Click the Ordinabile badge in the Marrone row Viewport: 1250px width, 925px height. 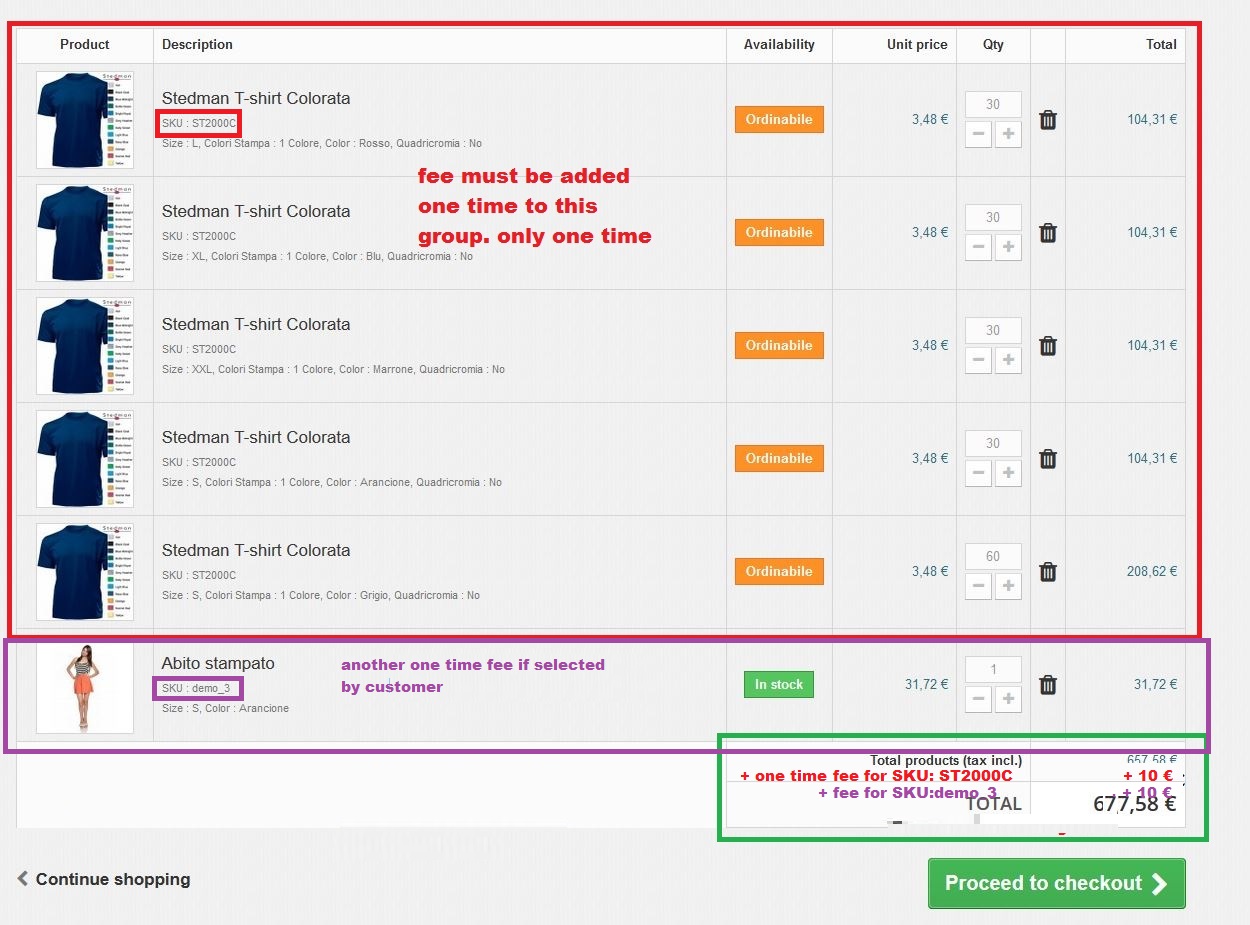[779, 345]
